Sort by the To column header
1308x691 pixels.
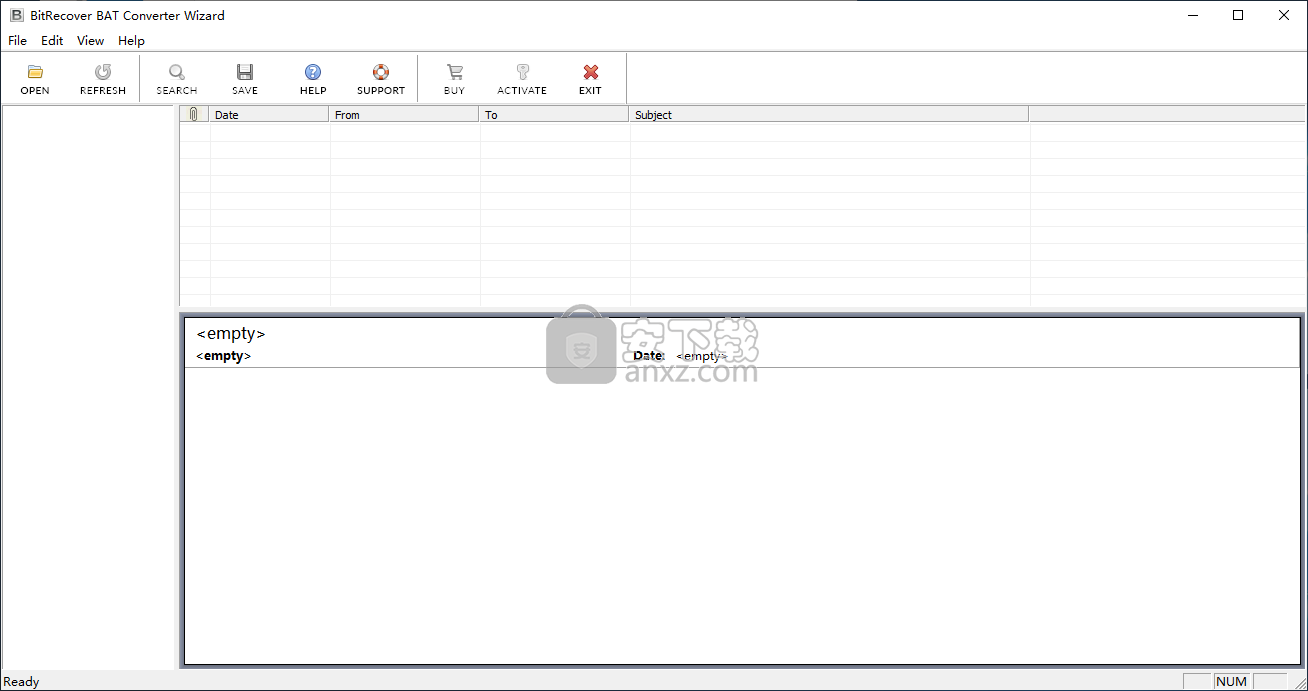point(554,114)
